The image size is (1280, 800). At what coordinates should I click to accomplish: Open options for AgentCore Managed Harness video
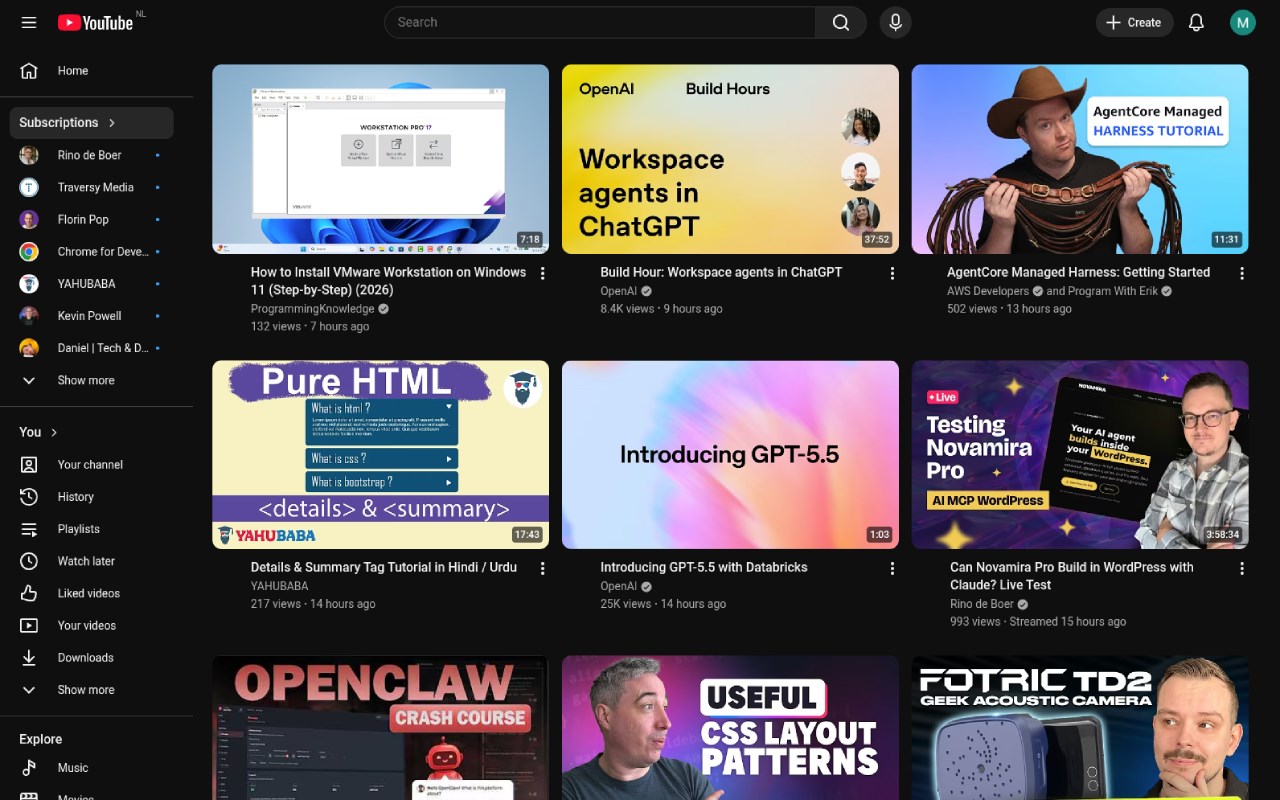(x=1242, y=273)
